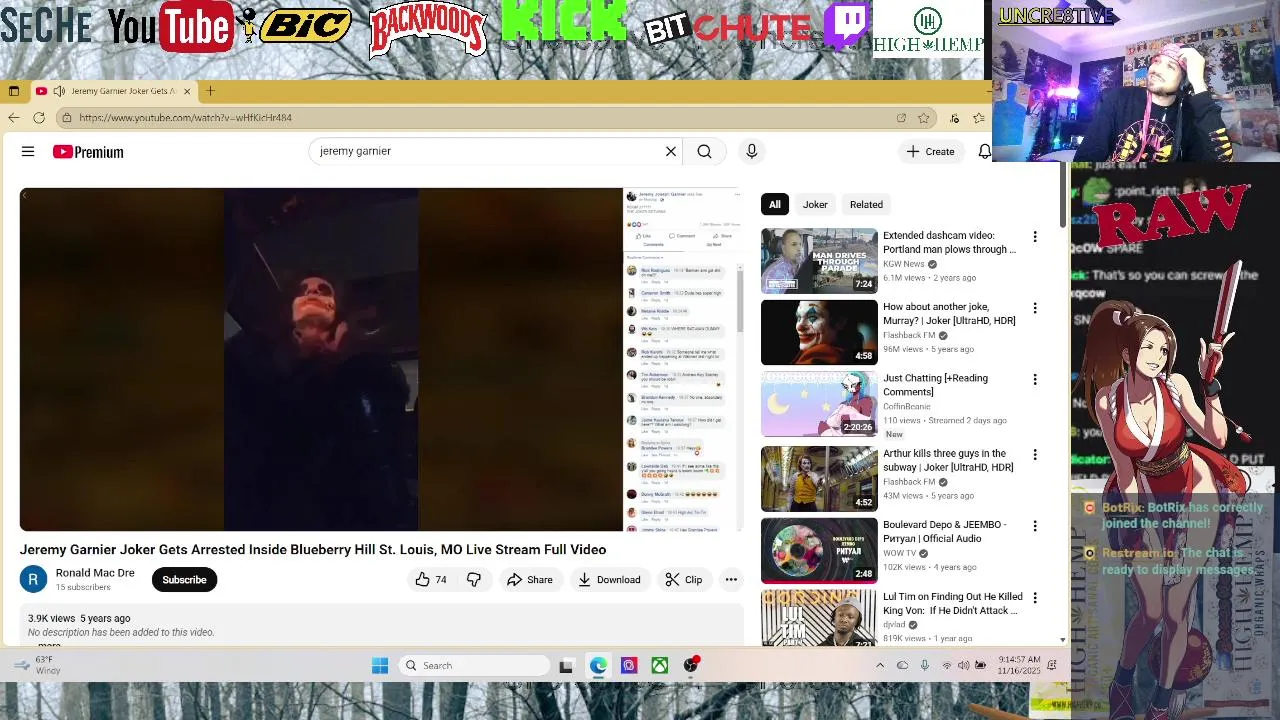Subscribe to Ronald Mac Dre
The height and width of the screenshot is (720, 1280).
click(184, 580)
